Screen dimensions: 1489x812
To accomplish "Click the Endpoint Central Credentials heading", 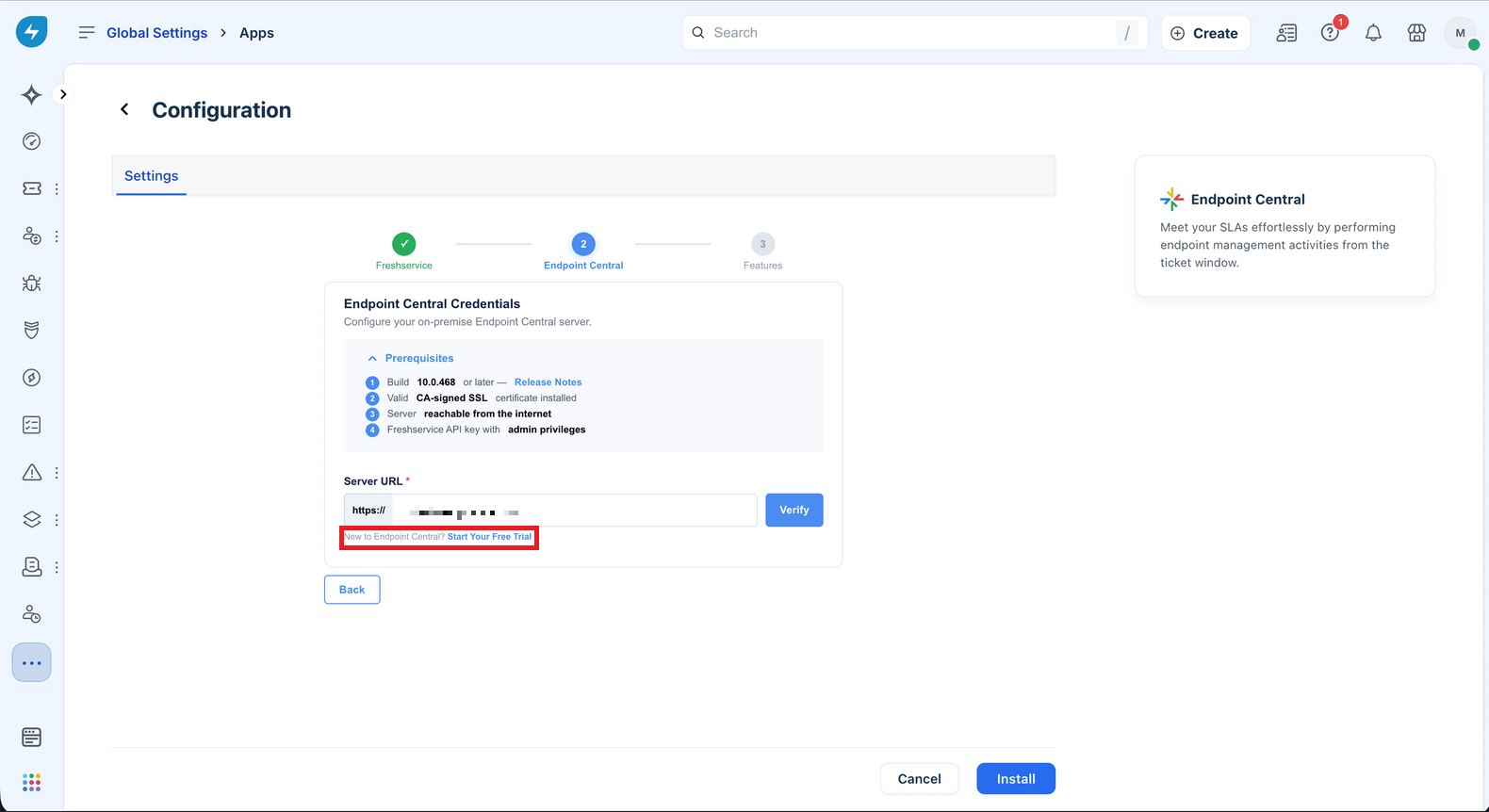I will 432,303.
